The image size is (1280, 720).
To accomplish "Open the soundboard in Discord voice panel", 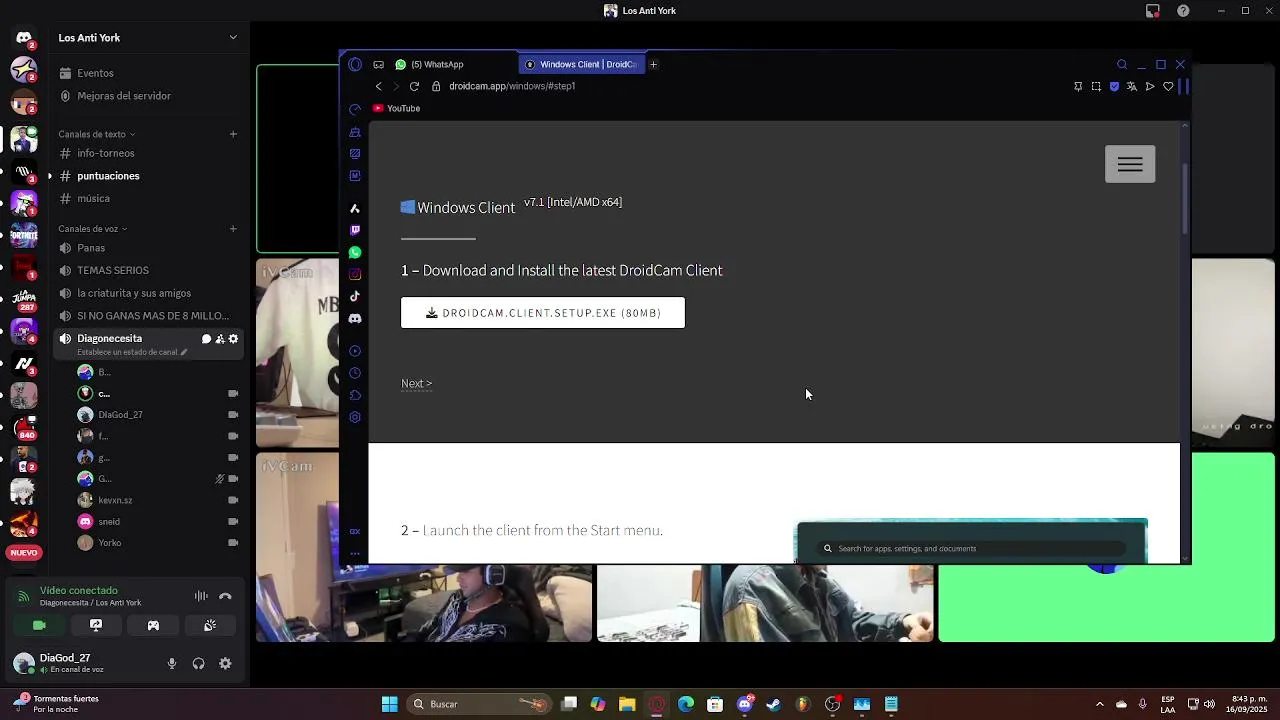I will [x=210, y=625].
